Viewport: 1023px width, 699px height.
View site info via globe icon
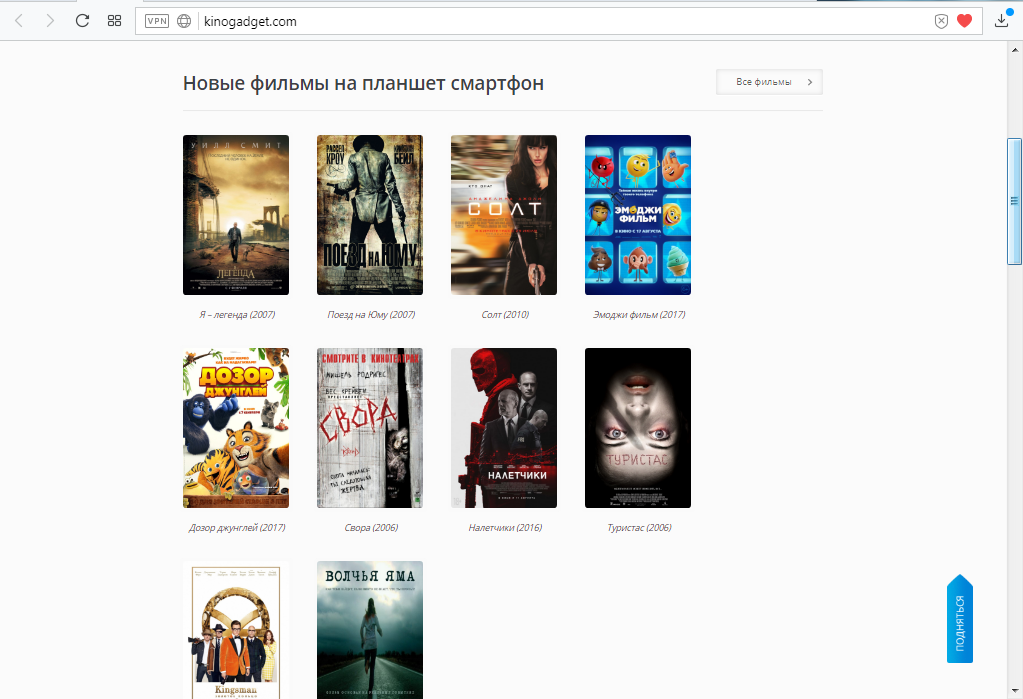click(x=184, y=21)
